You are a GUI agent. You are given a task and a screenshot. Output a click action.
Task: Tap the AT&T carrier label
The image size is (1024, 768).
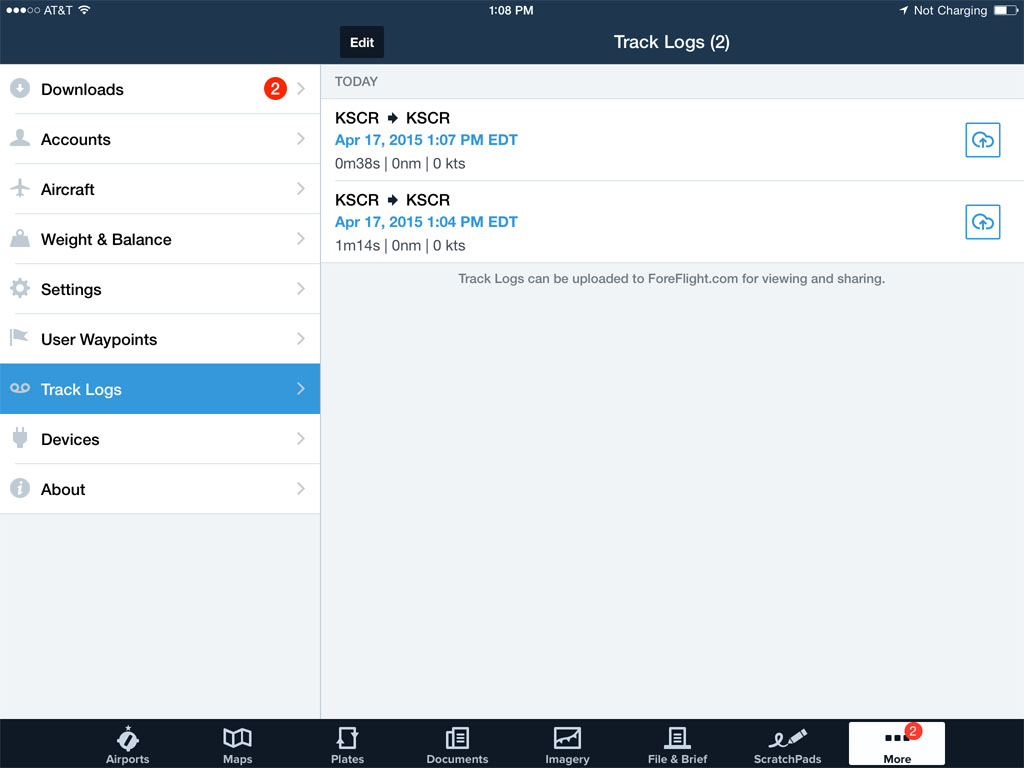(57, 10)
